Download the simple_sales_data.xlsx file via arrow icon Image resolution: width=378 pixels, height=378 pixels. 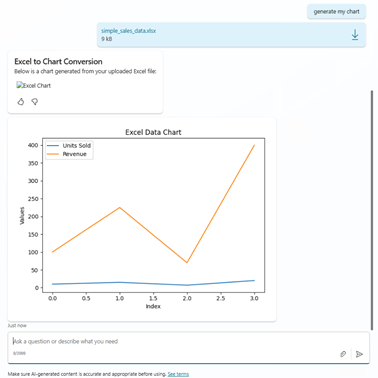(x=355, y=35)
